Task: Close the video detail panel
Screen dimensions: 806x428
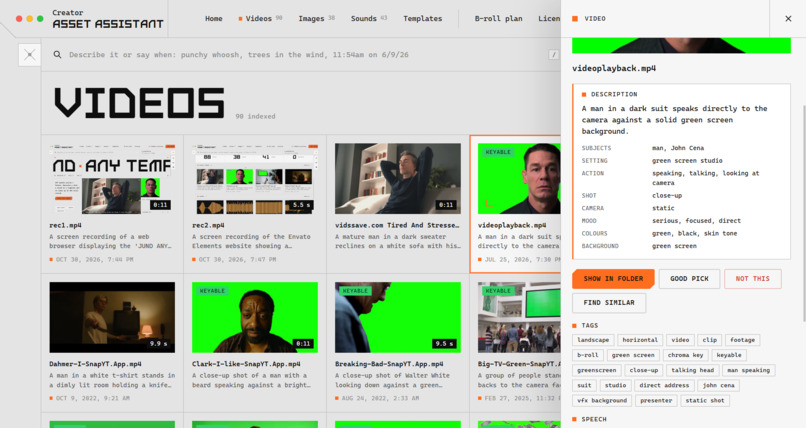Action: pos(788,18)
